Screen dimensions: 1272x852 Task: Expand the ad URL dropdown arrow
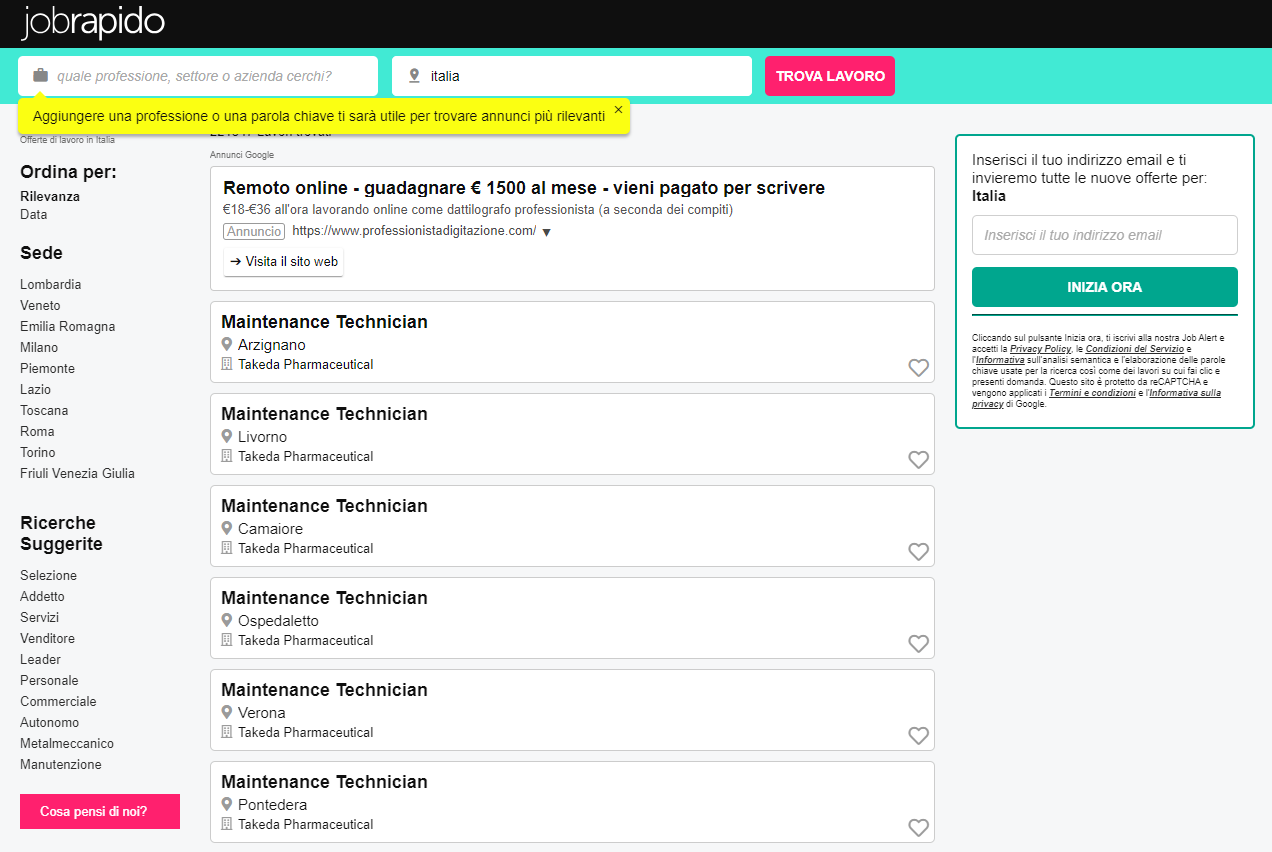coord(546,232)
